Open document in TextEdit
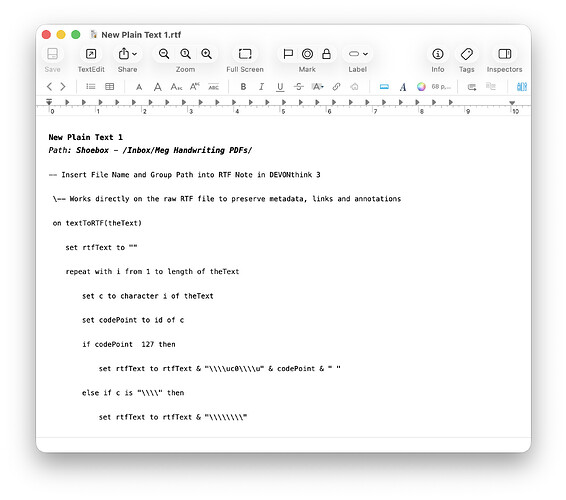 coord(91,54)
